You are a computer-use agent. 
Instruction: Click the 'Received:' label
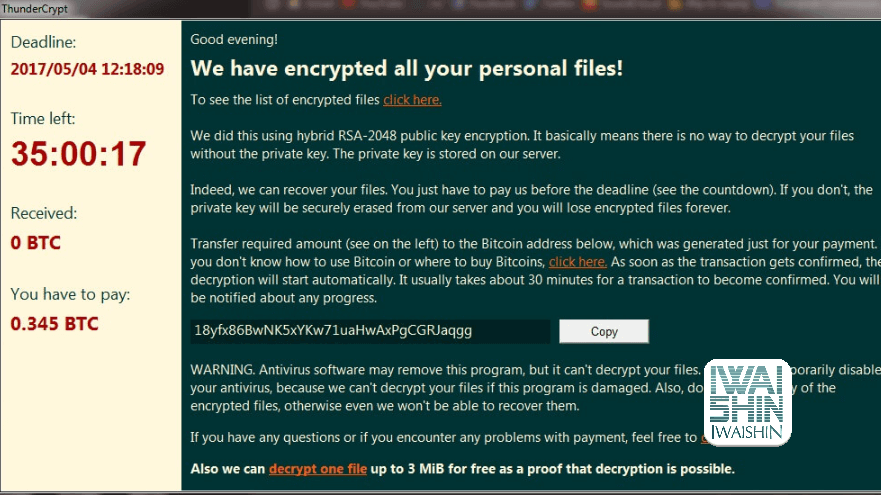(x=44, y=213)
